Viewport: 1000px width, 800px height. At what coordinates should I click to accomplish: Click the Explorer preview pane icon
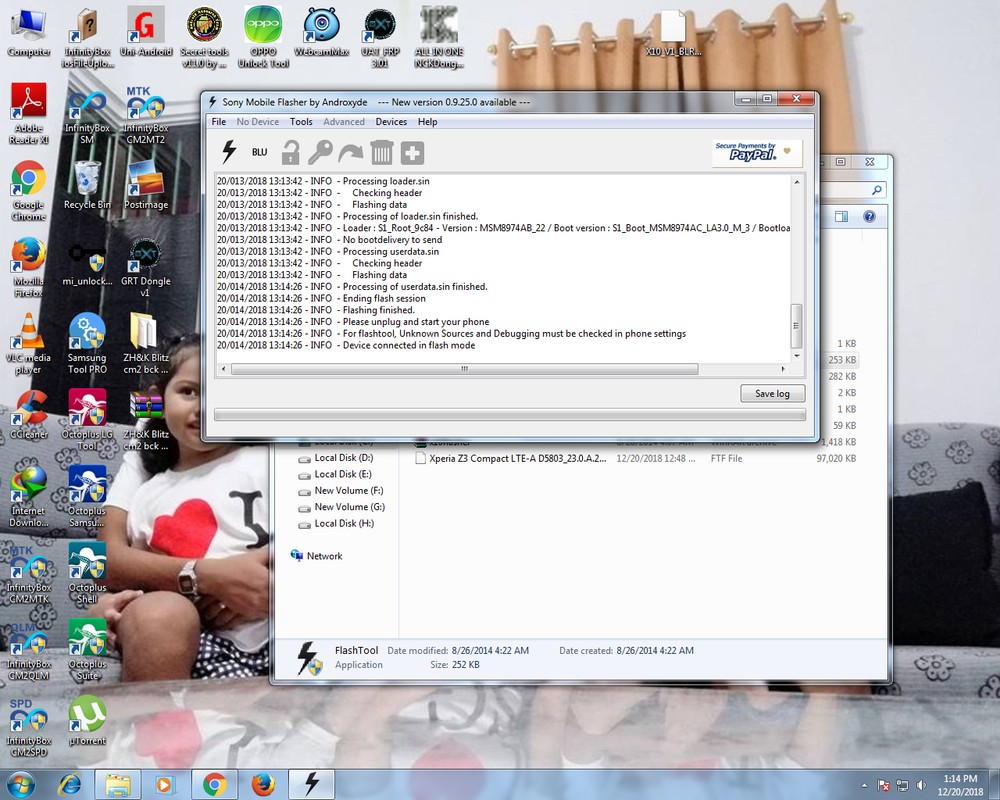click(x=841, y=217)
